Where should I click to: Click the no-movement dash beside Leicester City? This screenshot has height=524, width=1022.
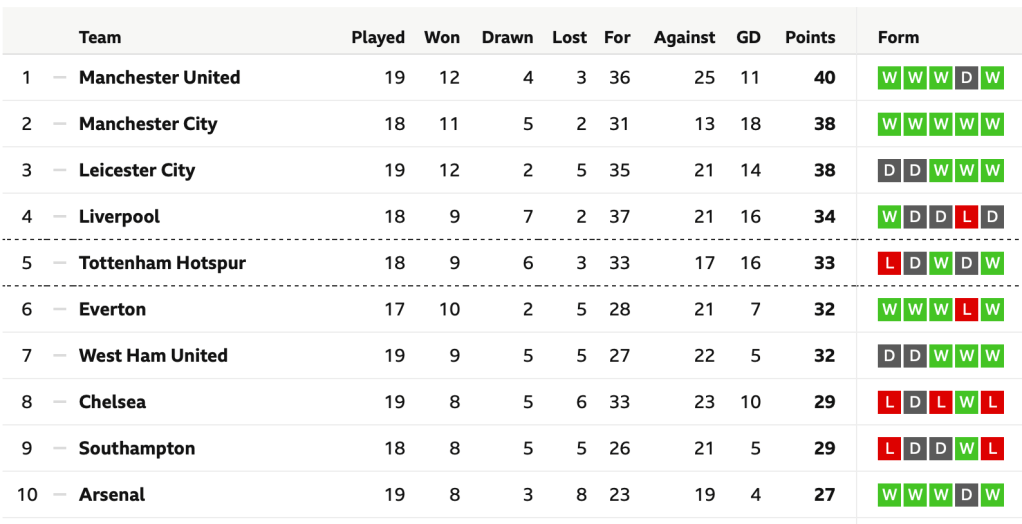[x=60, y=171]
